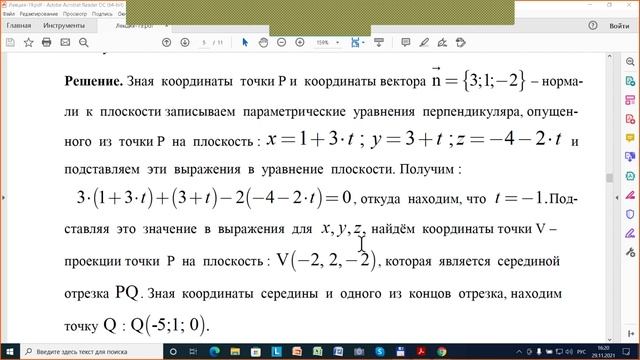Open More Tools wrench icon in right panel

coord(630,253)
